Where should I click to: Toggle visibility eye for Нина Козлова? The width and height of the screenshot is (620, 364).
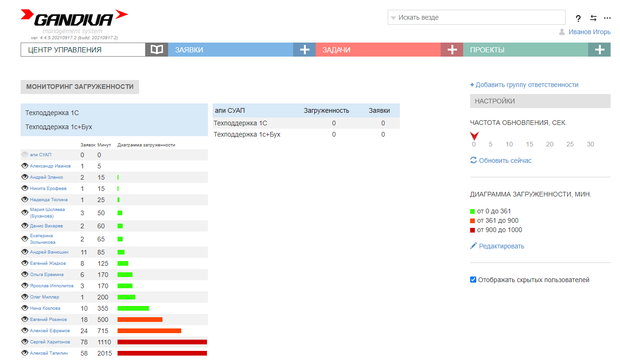[x=25, y=308]
